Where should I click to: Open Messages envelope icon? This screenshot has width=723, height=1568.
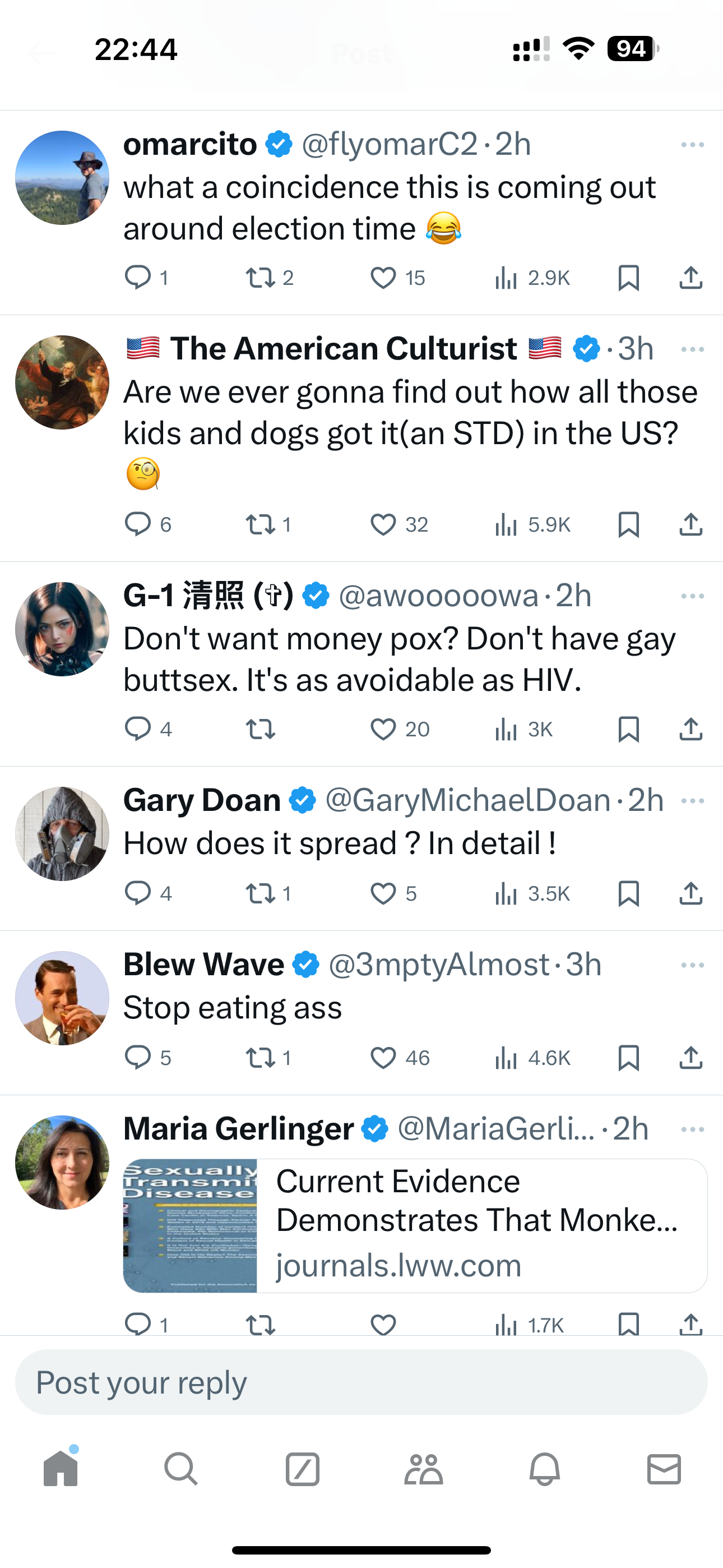click(664, 1469)
